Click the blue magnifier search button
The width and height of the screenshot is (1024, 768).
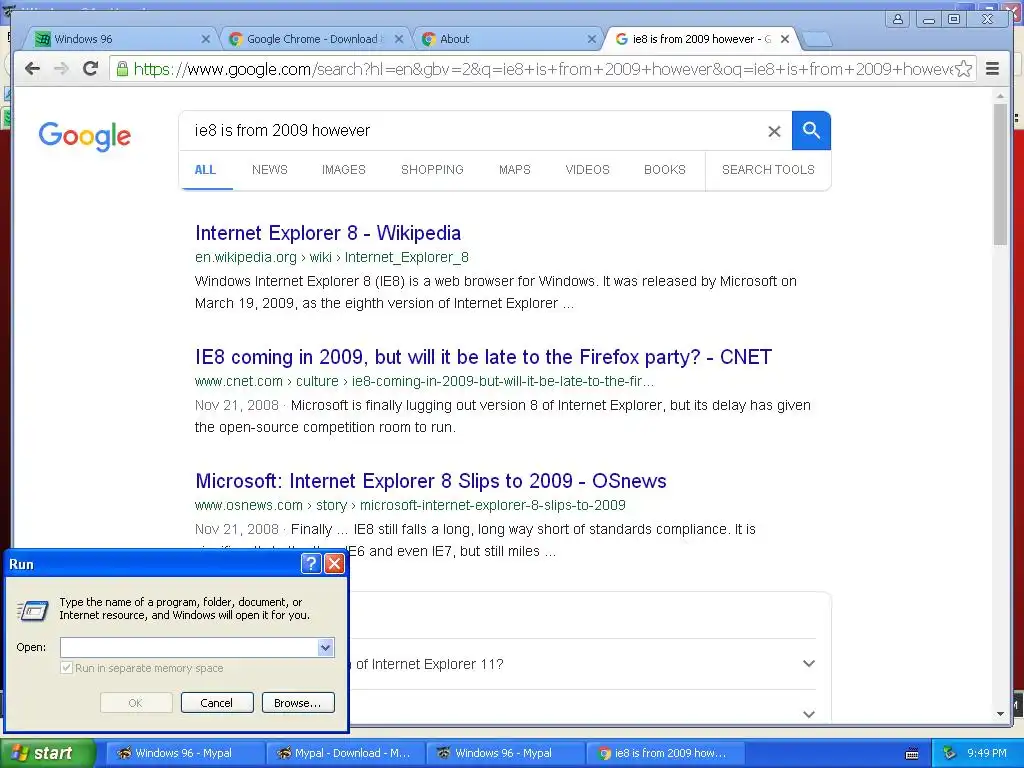(x=811, y=131)
